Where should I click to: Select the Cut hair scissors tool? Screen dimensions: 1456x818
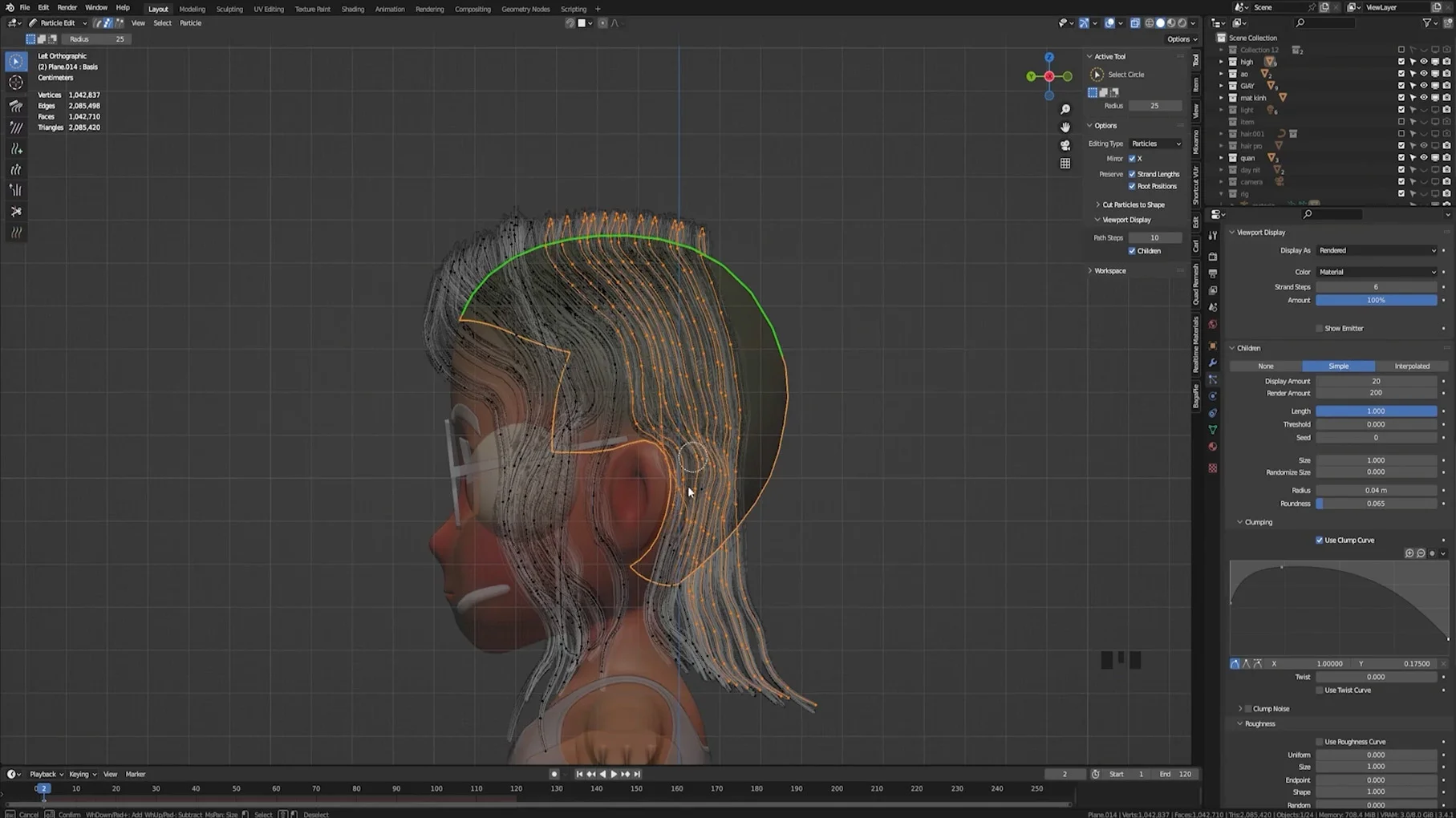[x=16, y=212]
